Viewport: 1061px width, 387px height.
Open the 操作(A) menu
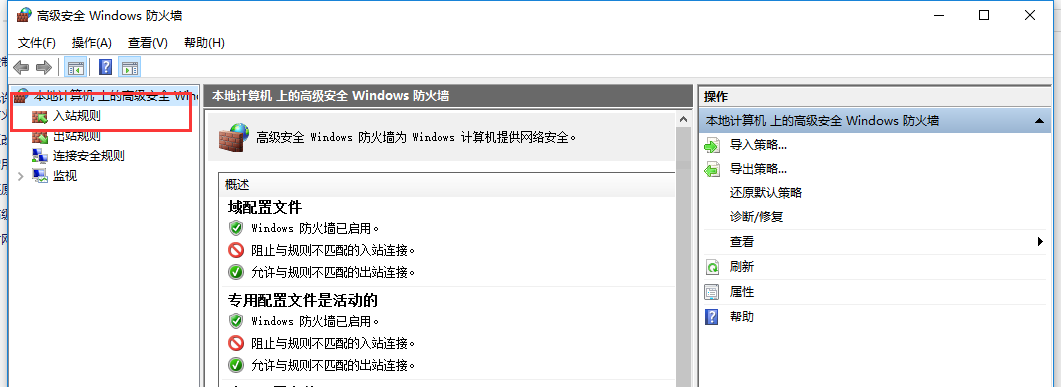click(x=91, y=43)
